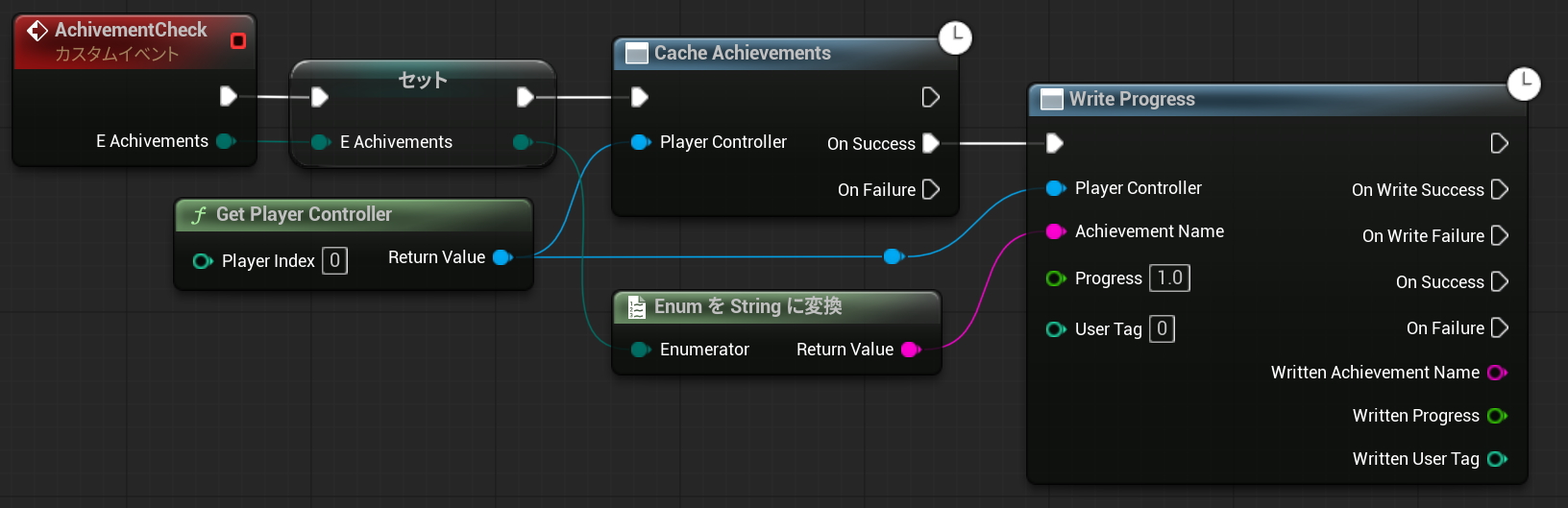Click the blue reroute node on the wire

coord(894,256)
